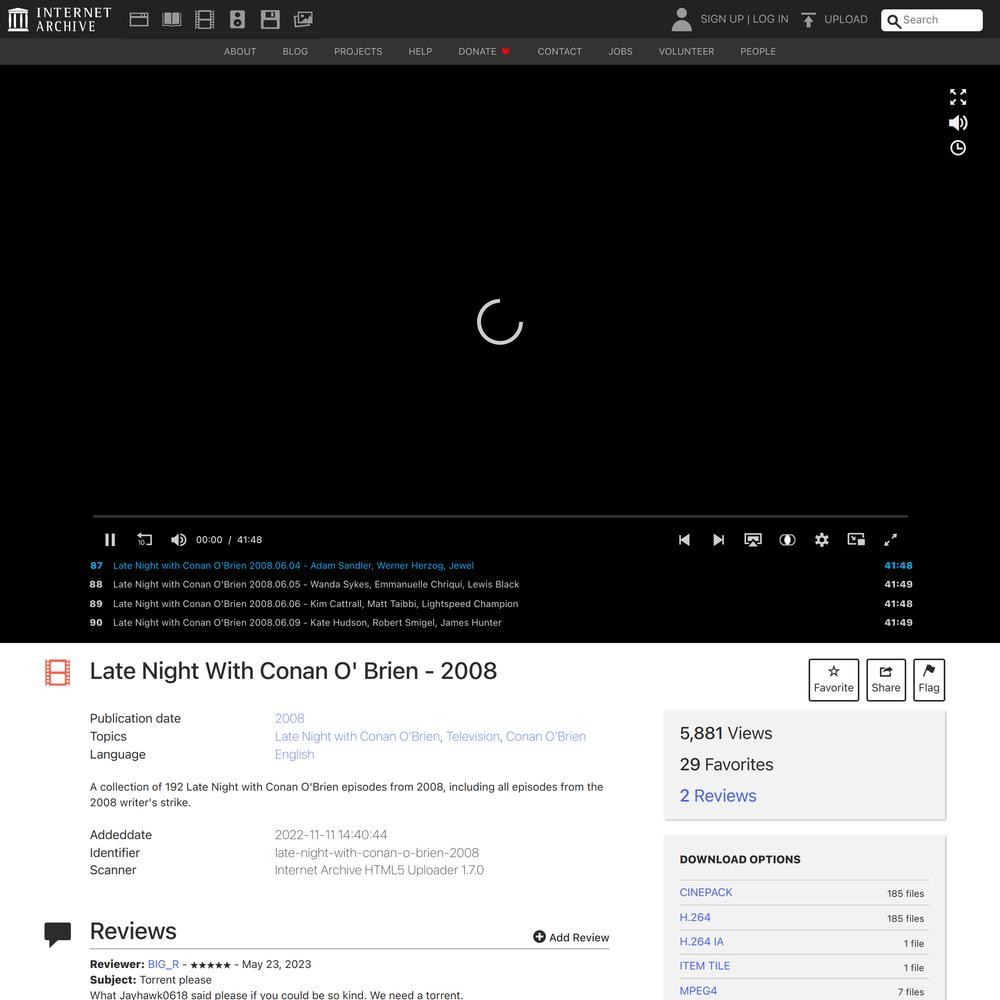Image resolution: width=1000 pixels, height=1000 pixels.
Task: Click the upload arrow icon
Action: (x=808, y=20)
